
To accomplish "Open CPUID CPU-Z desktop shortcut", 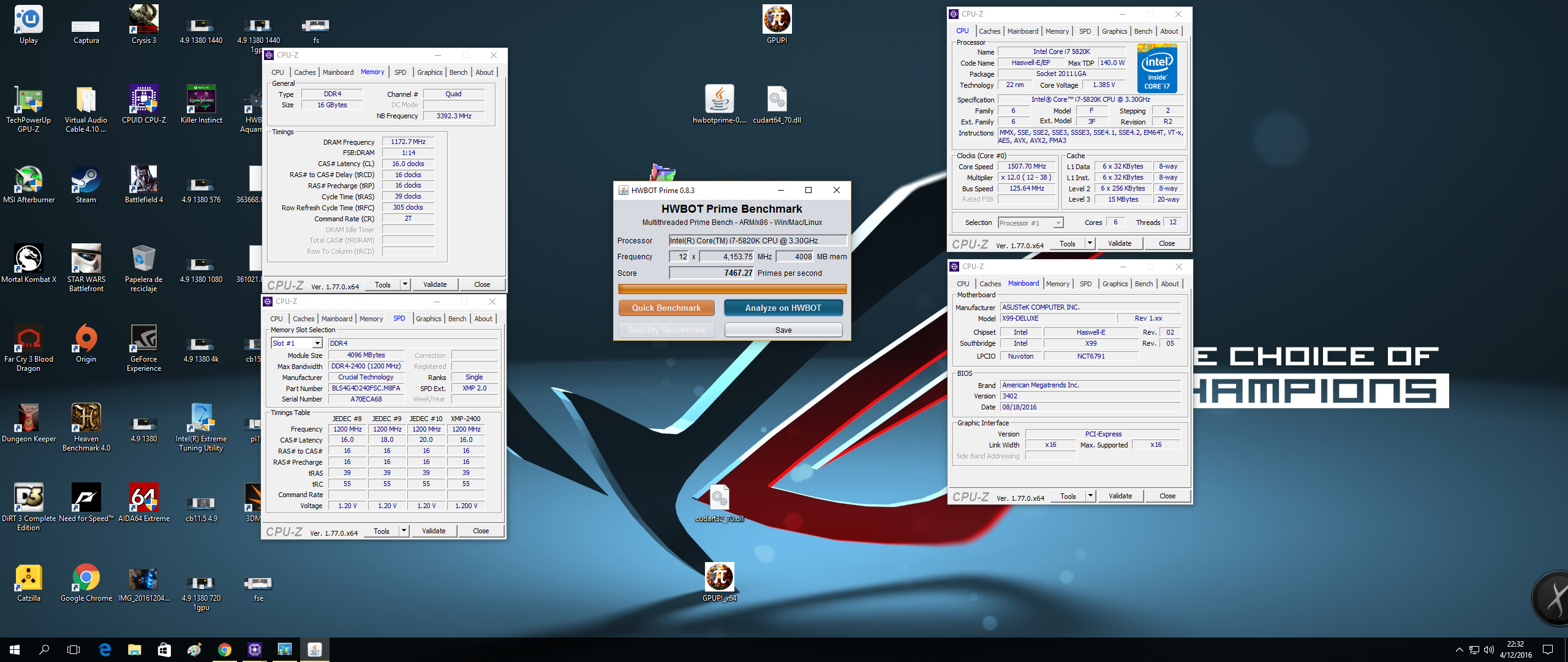I will coord(144,104).
